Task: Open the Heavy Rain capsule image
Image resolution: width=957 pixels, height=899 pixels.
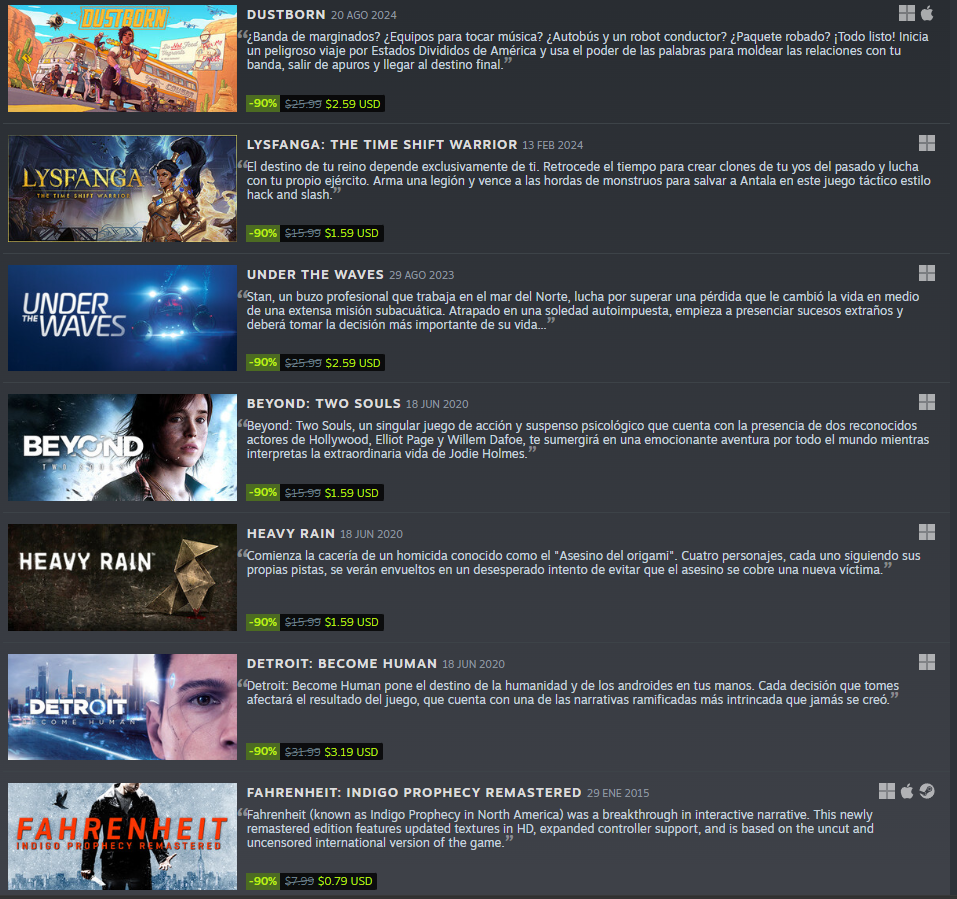Action: click(122, 577)
